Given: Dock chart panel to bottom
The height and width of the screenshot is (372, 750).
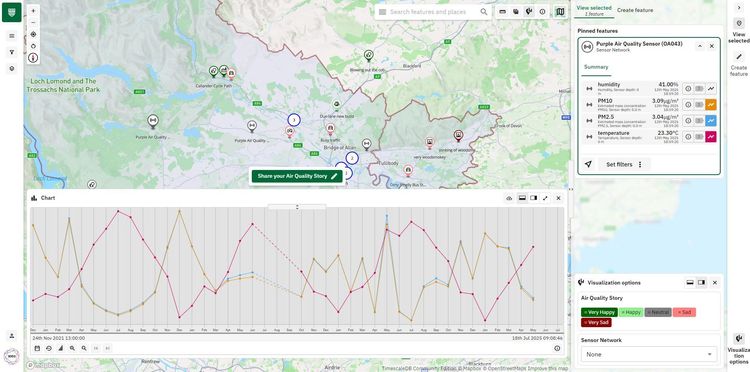Looking at the screenshot, I should click(522, 198).
